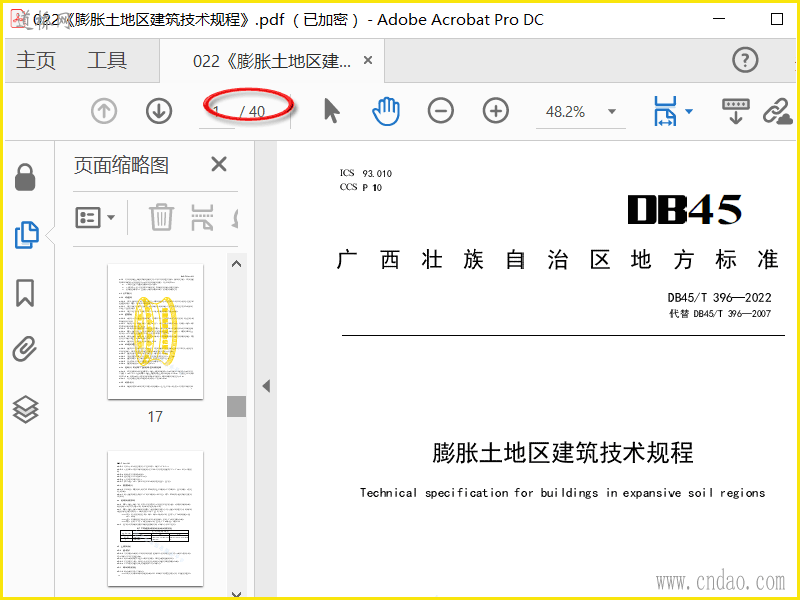The height and width of the screenshot is (600, 800).
Task: Click the title 膨胀土地区建筑技术规程
Action: tap(563, 453)
